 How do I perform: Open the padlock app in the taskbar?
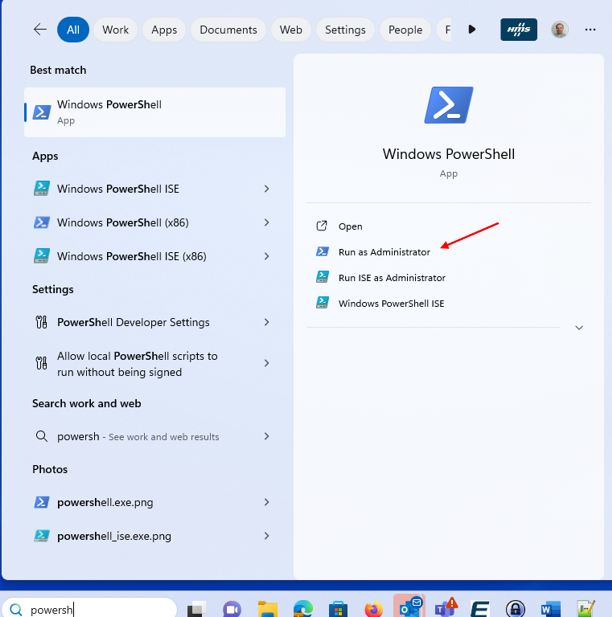pos(515,608)
